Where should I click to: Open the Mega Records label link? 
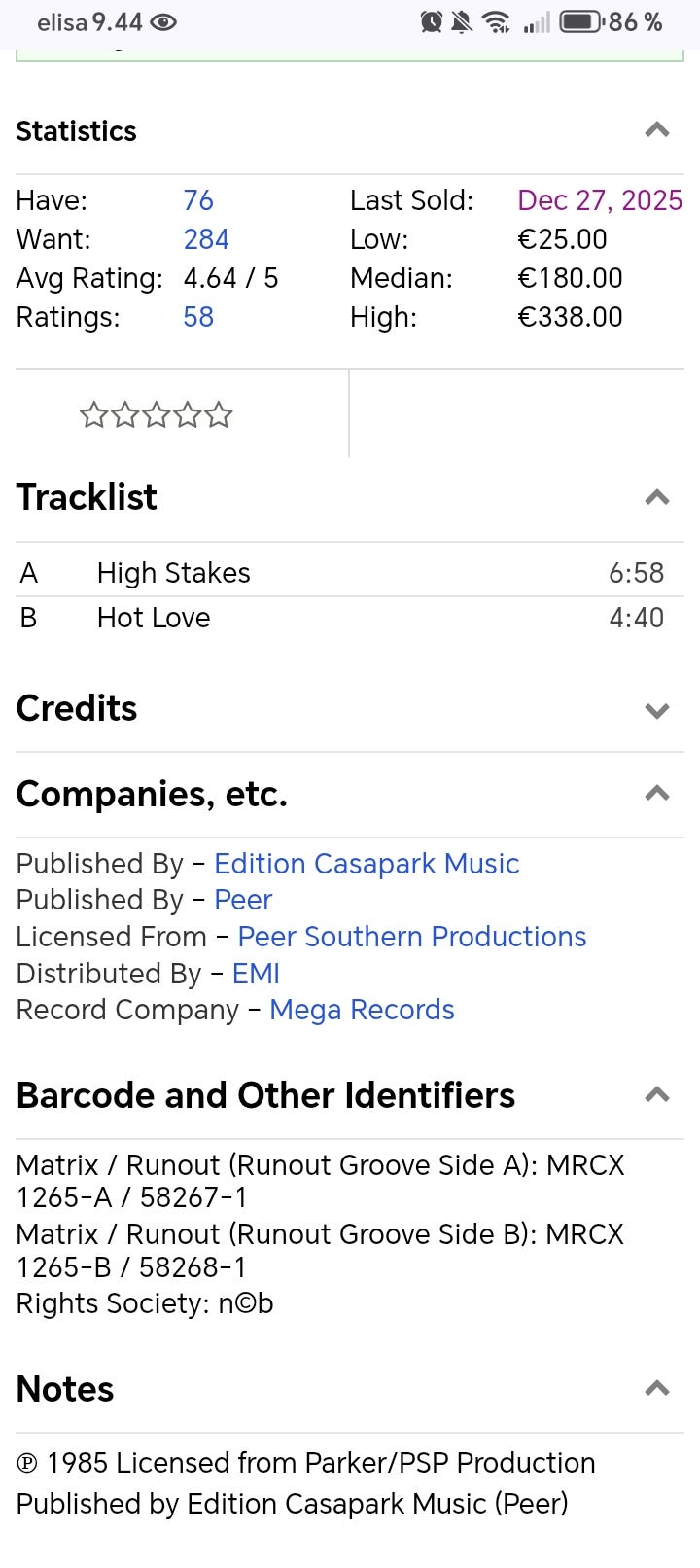pyautogui.click(x=362, y=1010)
